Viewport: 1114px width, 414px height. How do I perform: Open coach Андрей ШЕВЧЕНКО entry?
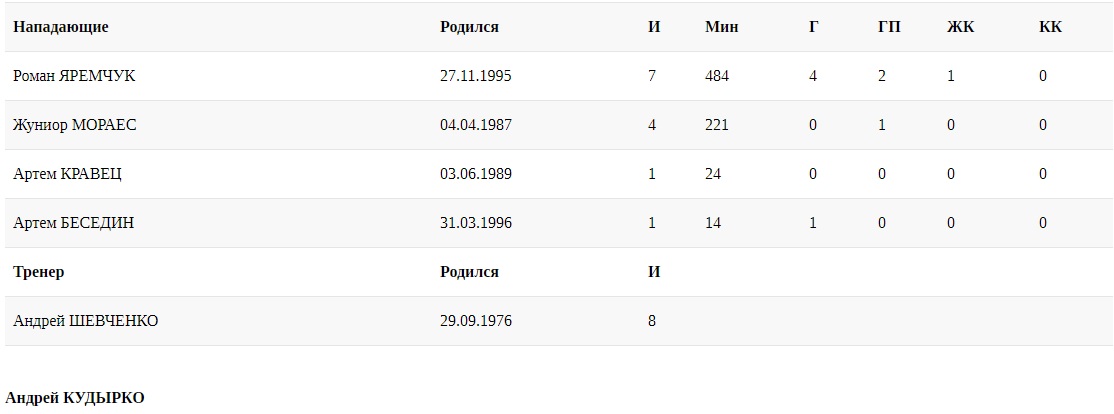86,321
